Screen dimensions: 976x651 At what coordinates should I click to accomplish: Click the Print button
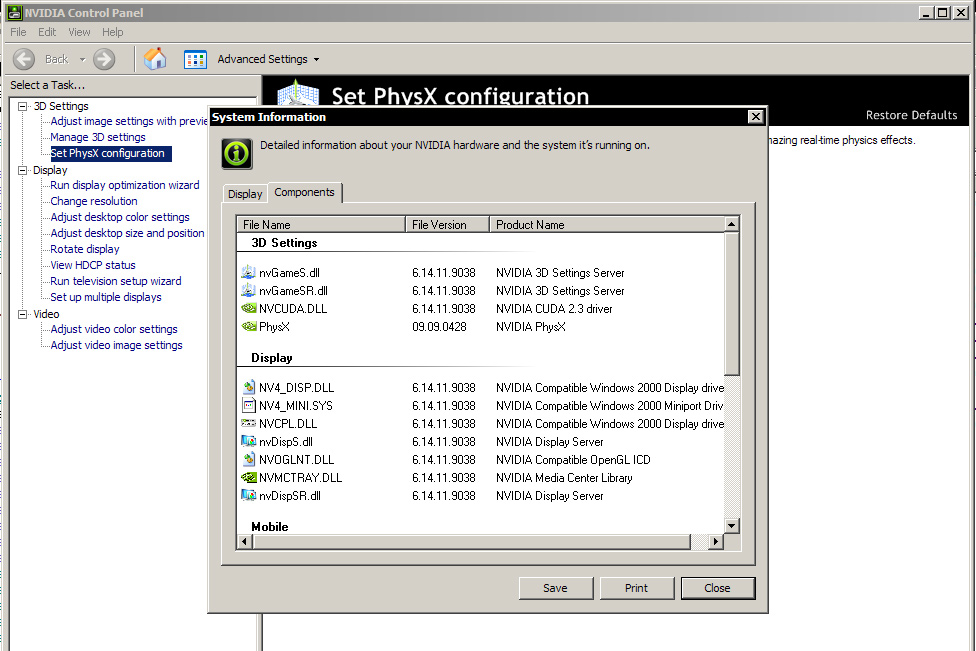click(x=636, y=588)
